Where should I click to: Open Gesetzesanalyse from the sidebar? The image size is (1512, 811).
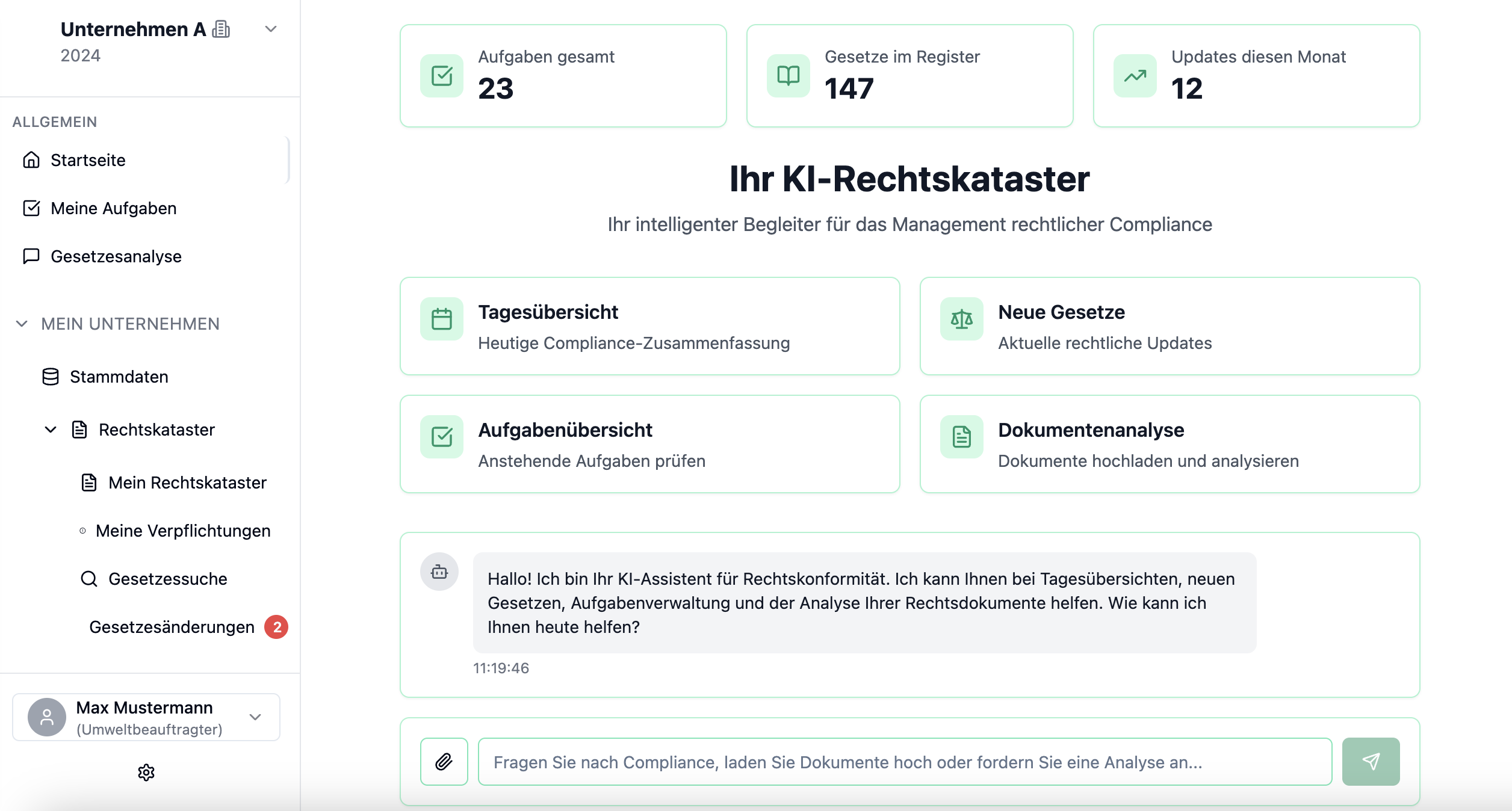116,256
